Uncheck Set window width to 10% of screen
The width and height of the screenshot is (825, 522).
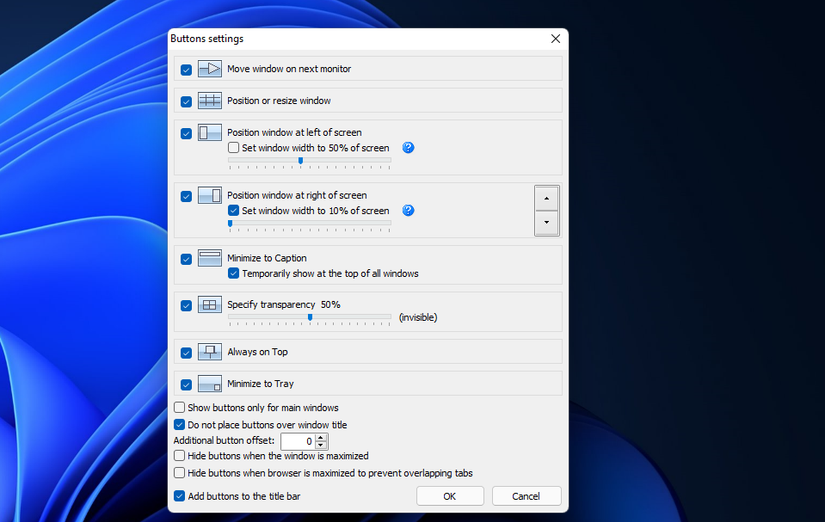pos(234,210)
